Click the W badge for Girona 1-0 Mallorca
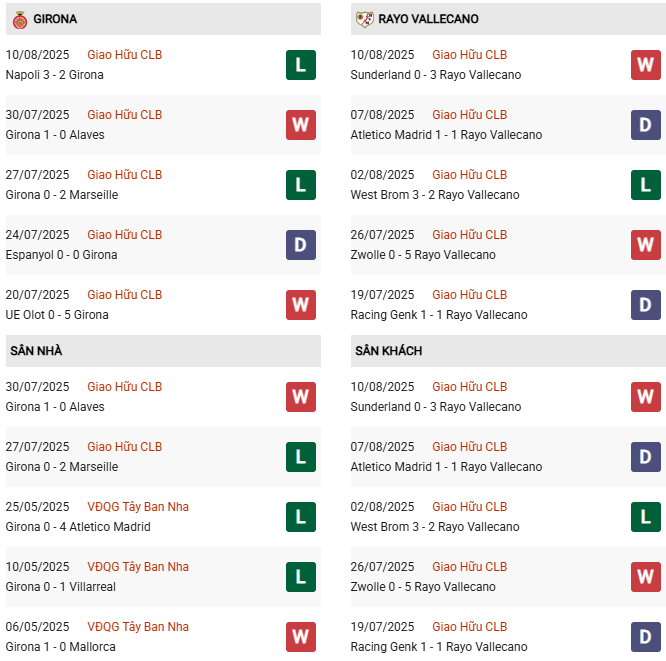 click(x=300, y=637)
